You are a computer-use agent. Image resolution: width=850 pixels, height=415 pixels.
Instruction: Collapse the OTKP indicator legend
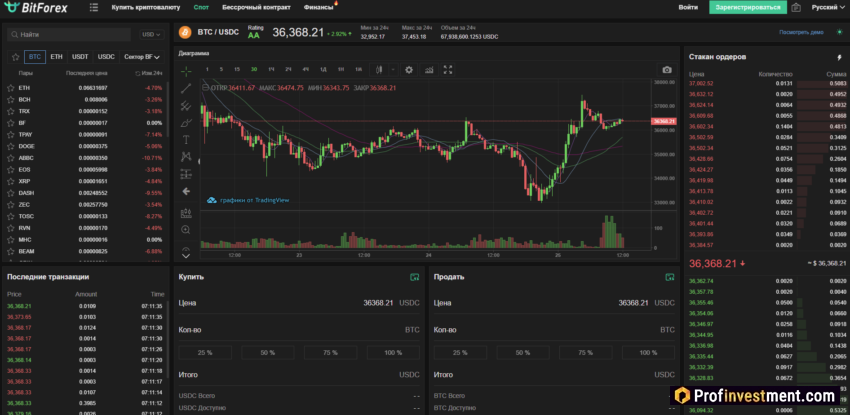point(205,88)
